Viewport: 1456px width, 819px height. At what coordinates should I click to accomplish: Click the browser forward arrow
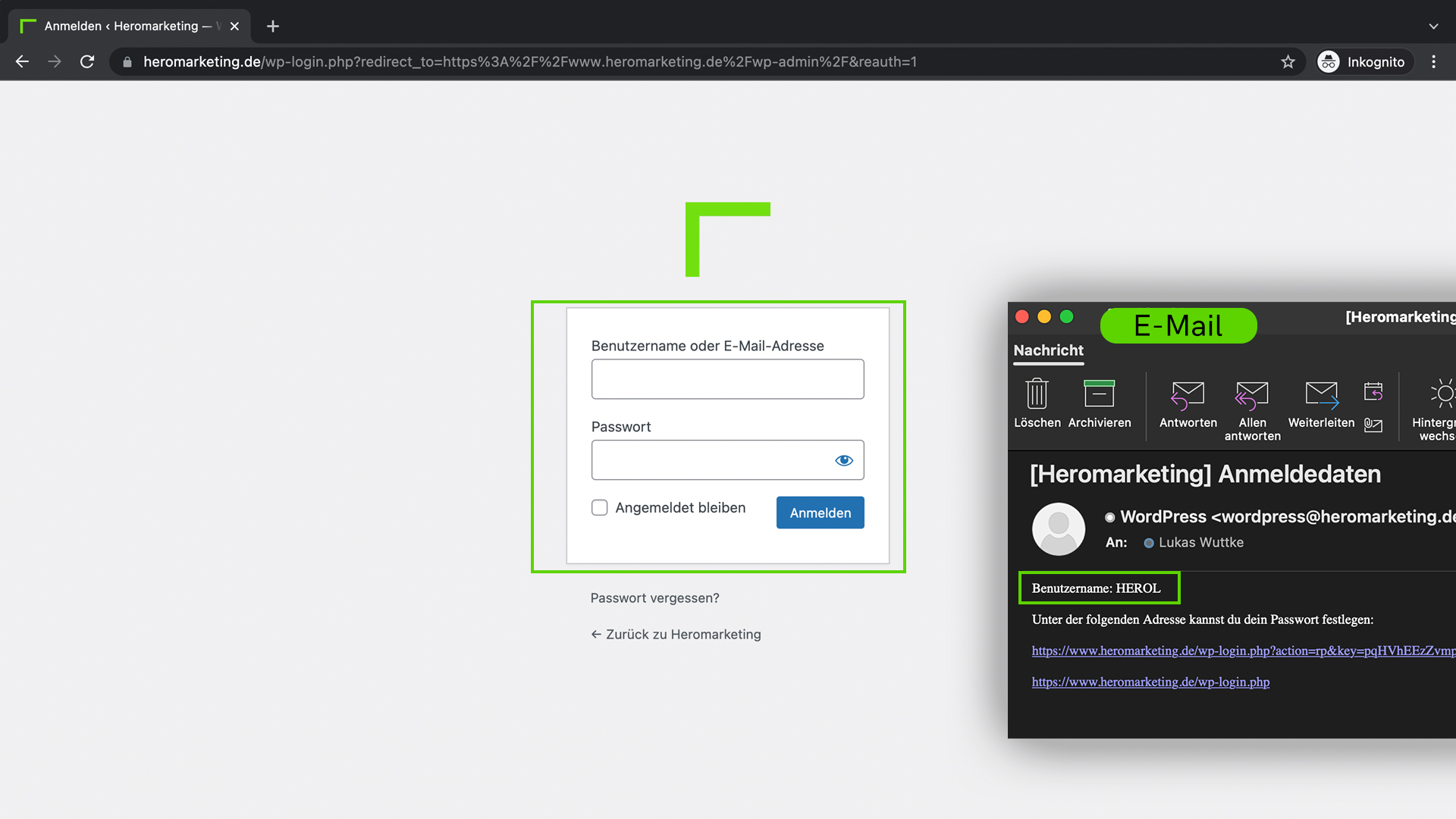coord(55,62)
